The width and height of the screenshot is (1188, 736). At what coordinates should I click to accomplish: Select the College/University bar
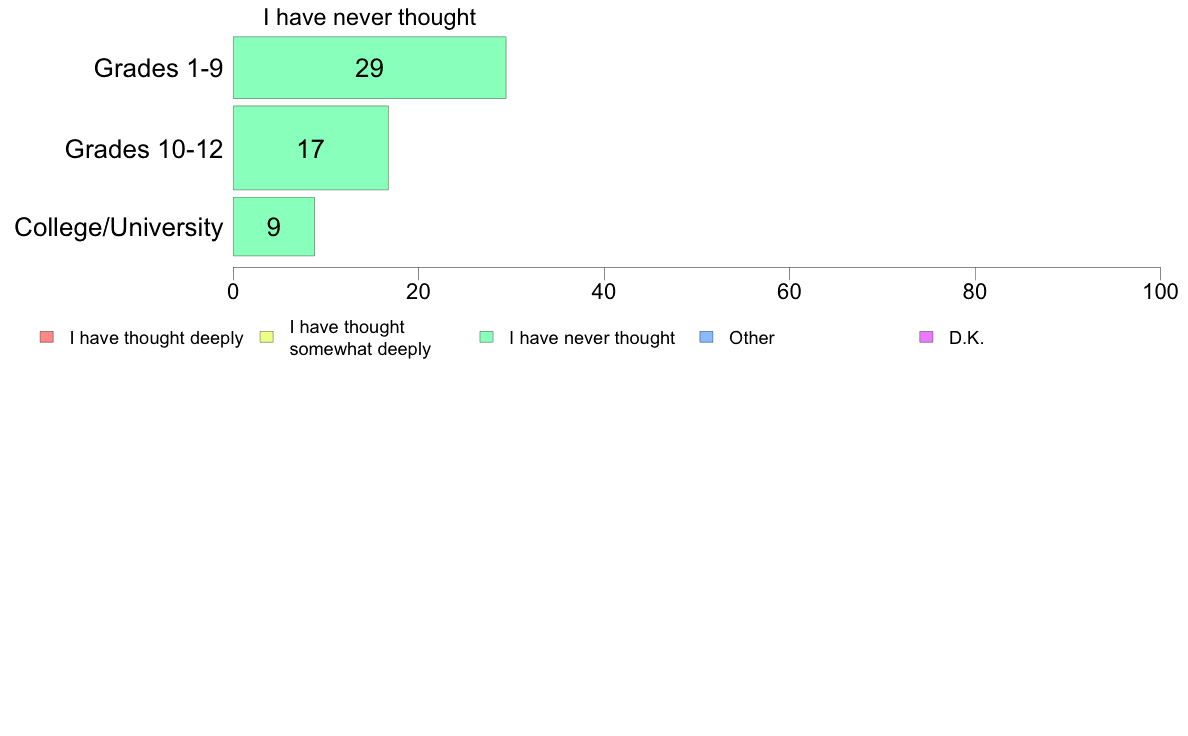pyautogui.click(x=274, y=227)
